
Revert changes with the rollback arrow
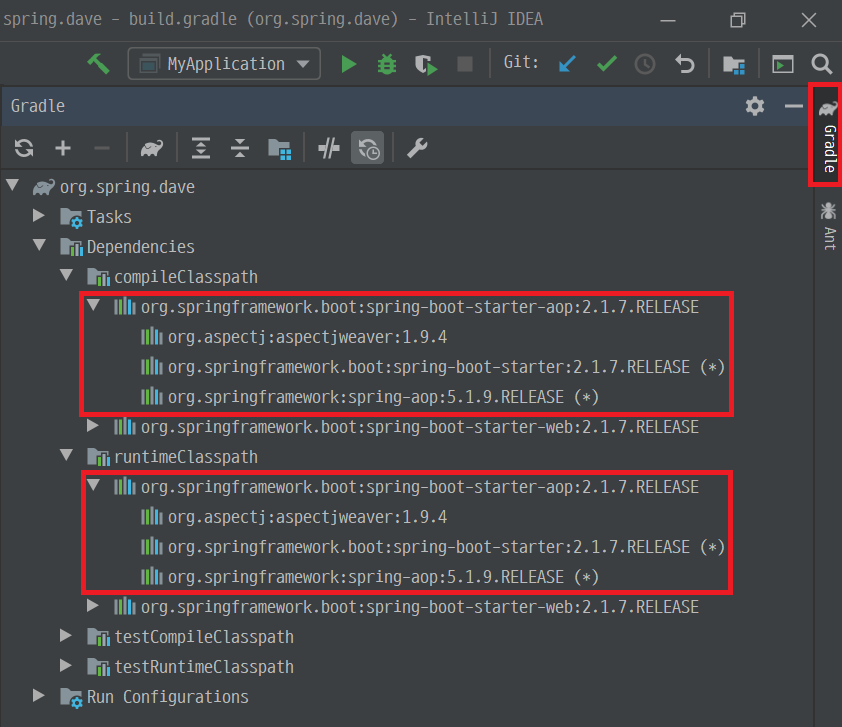tap(685, 64)
